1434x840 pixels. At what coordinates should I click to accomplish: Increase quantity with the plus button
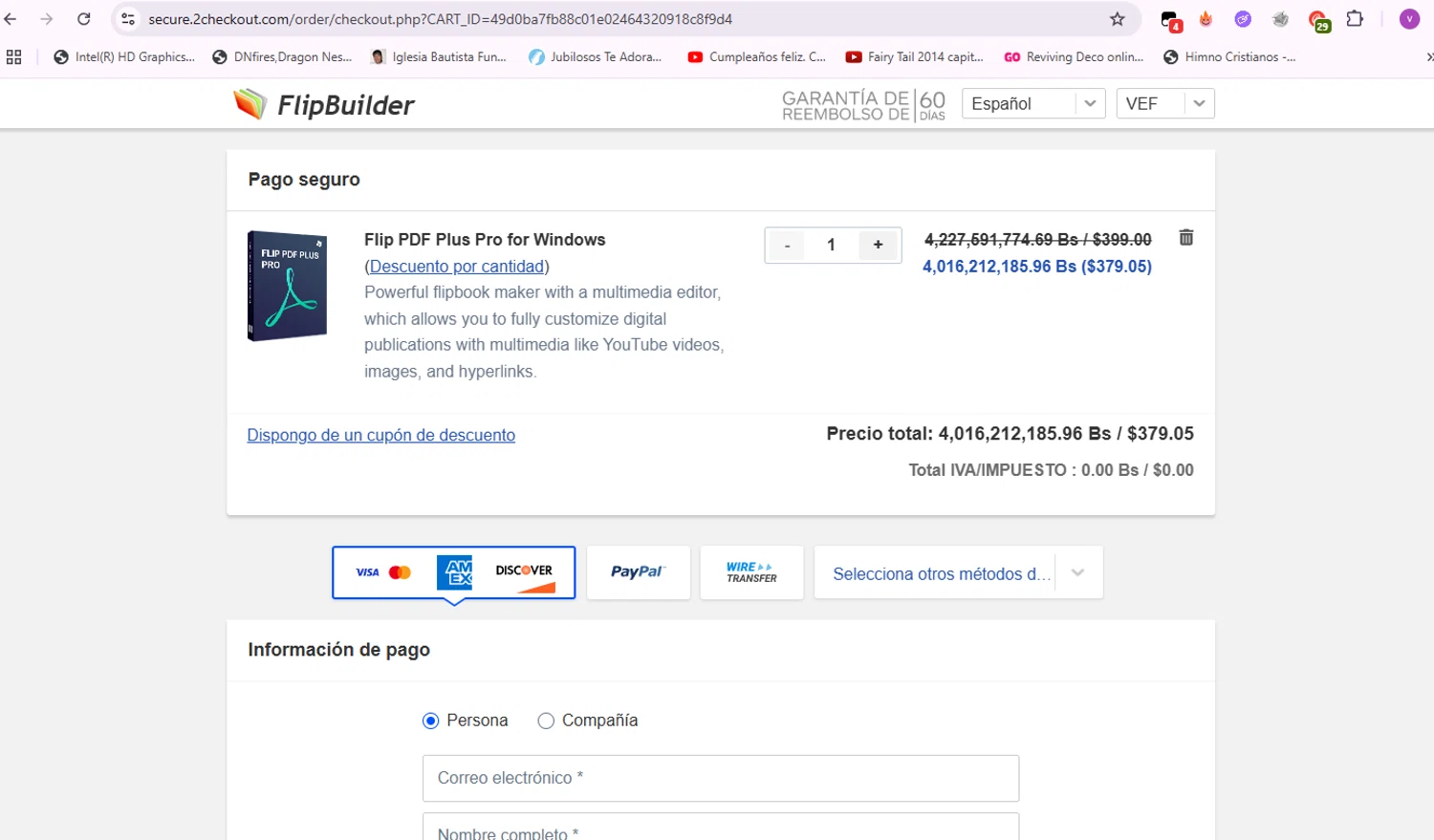(878, 246)
